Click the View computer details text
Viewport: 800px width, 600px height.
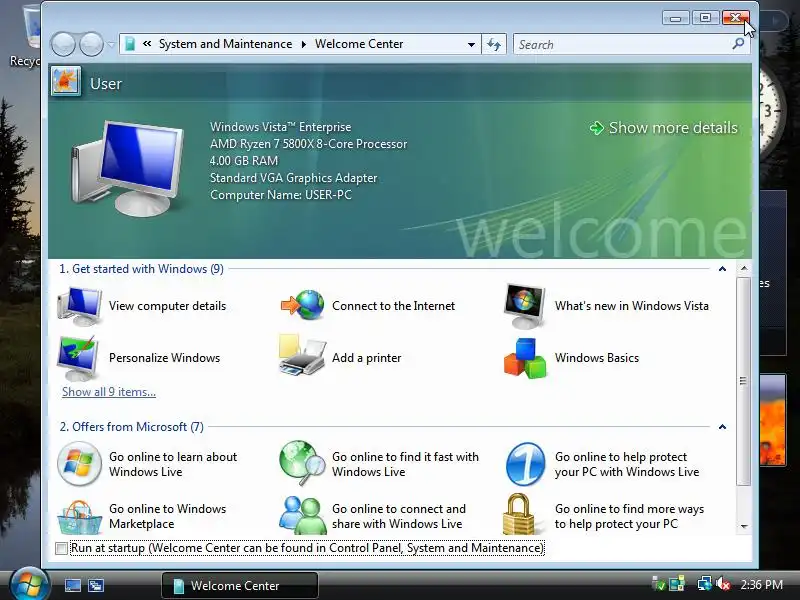tap(167, 306)
